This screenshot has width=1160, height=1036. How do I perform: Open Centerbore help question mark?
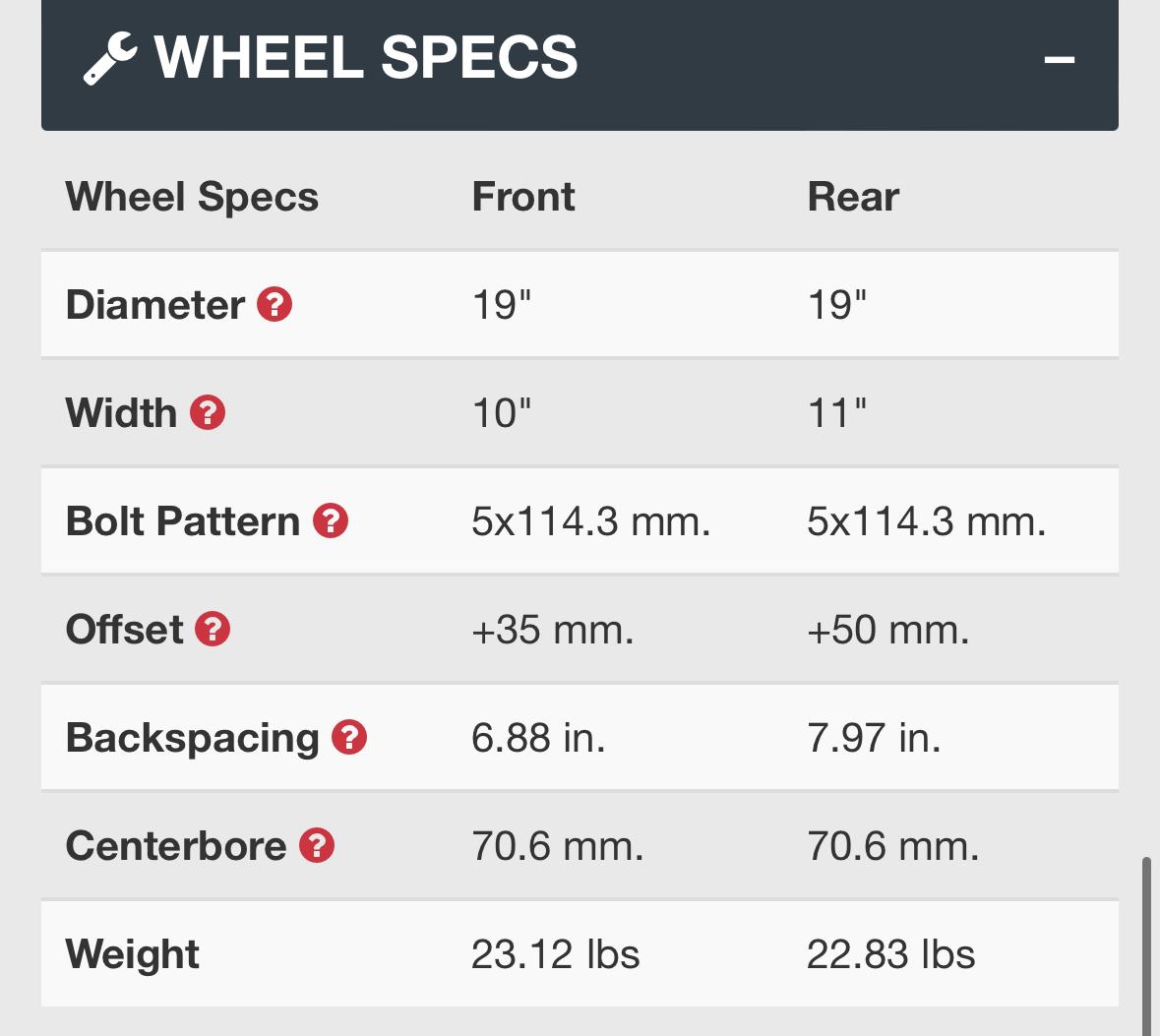pos(317,845)
